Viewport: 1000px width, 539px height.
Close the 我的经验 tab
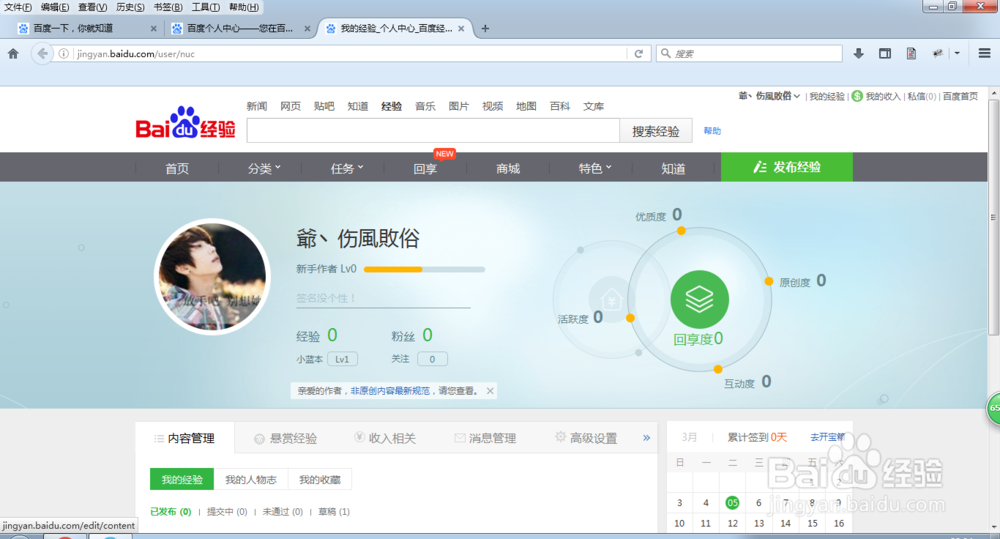(460, 29)
